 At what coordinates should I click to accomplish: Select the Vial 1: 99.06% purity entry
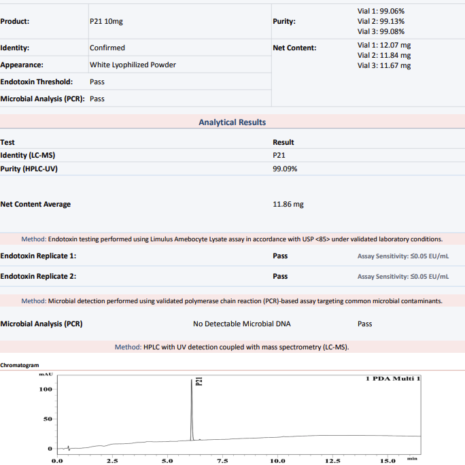point(381,11)
